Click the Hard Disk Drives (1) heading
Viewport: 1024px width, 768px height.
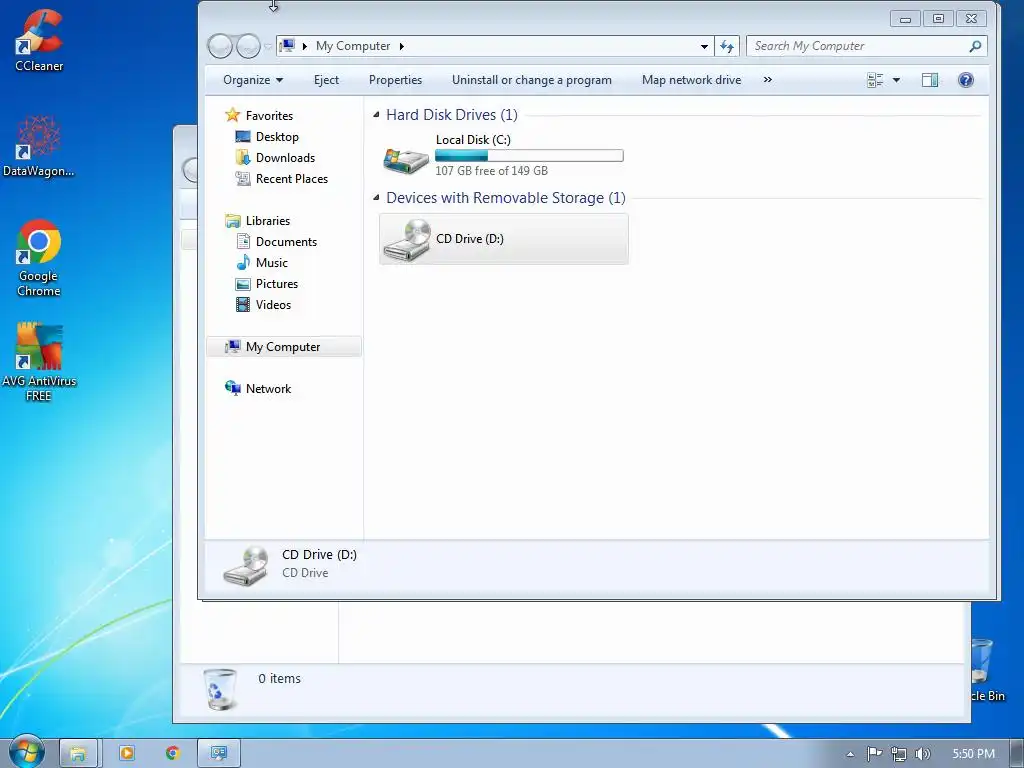point(451,115)
